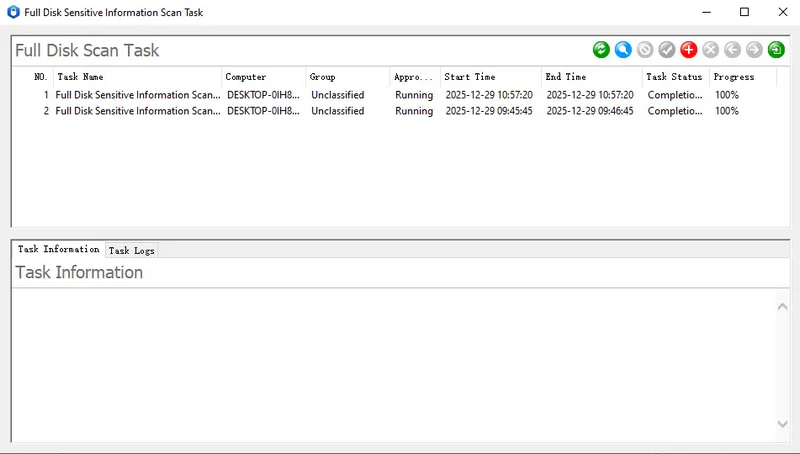Click Completio... task status in row 2
The width and height of the screenshot is (800, 454).
click(674, 111)
